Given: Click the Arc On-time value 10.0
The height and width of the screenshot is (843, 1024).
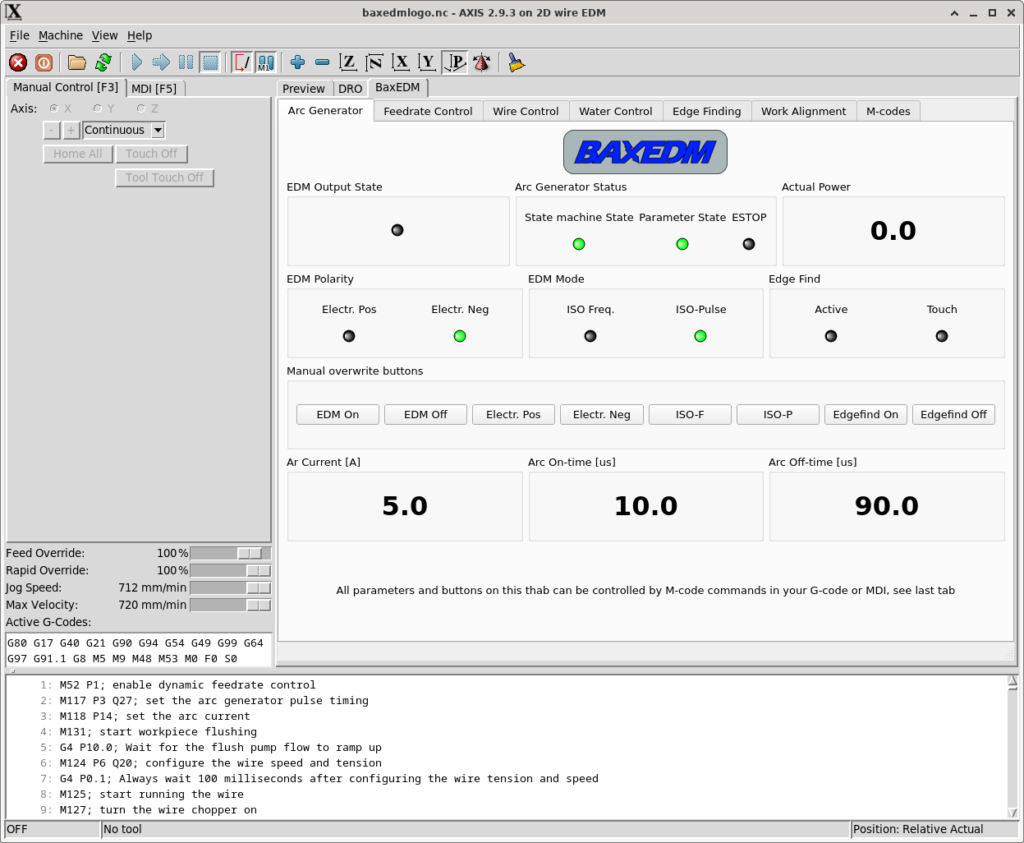Looking at the screenshot, I should pos(646,506).
